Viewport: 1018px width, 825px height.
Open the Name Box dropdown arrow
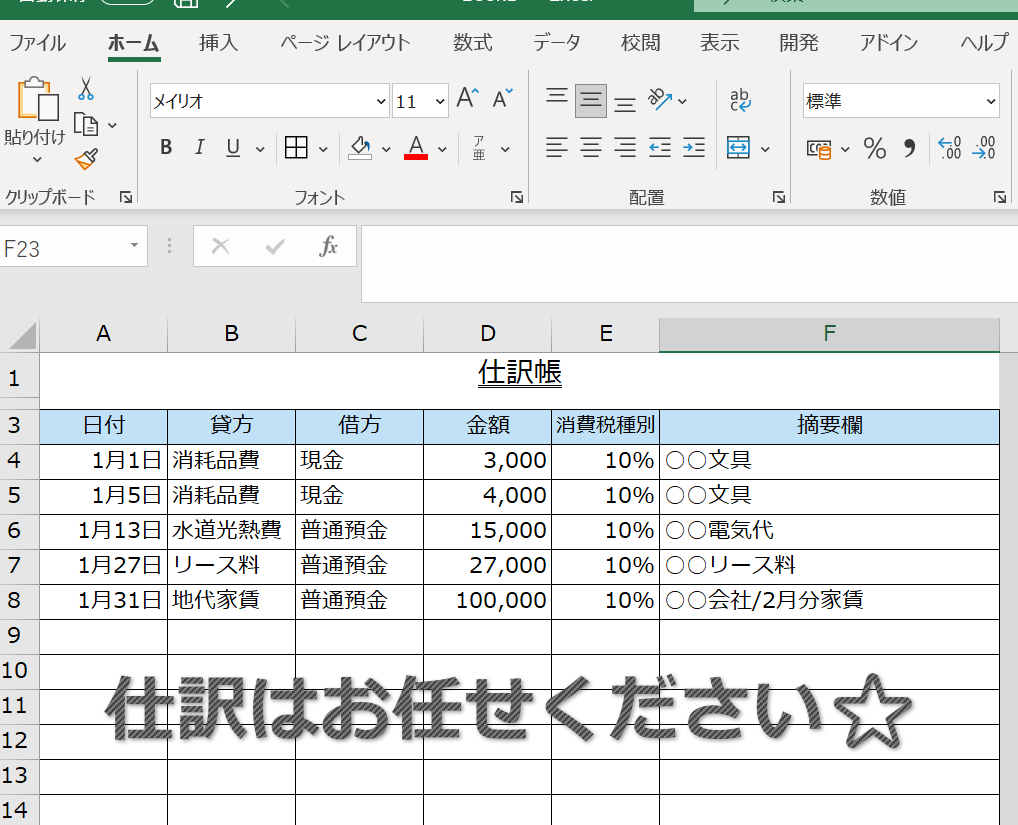coord(134,245)
